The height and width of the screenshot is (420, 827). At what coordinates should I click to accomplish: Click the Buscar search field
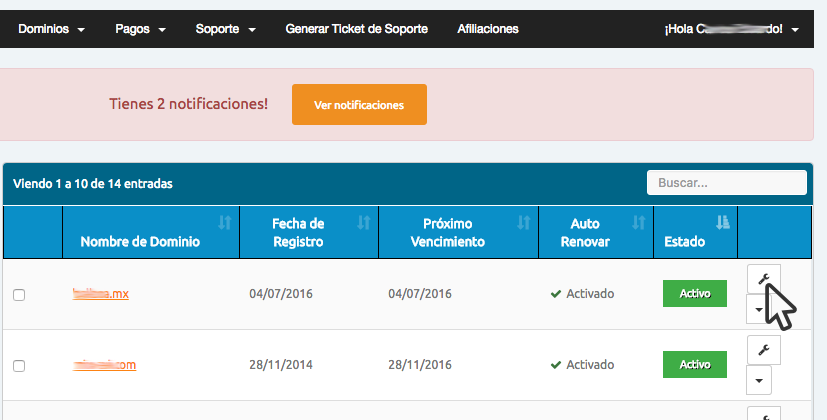click(726, 183)
